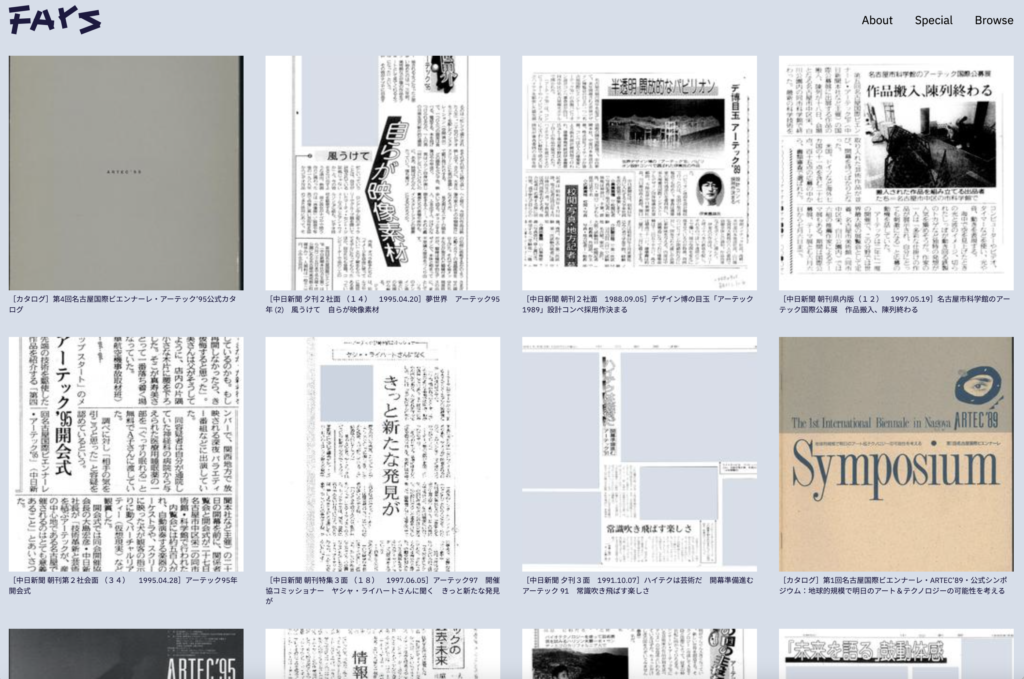
Task: Open the About page
Action: coord(876,20)
